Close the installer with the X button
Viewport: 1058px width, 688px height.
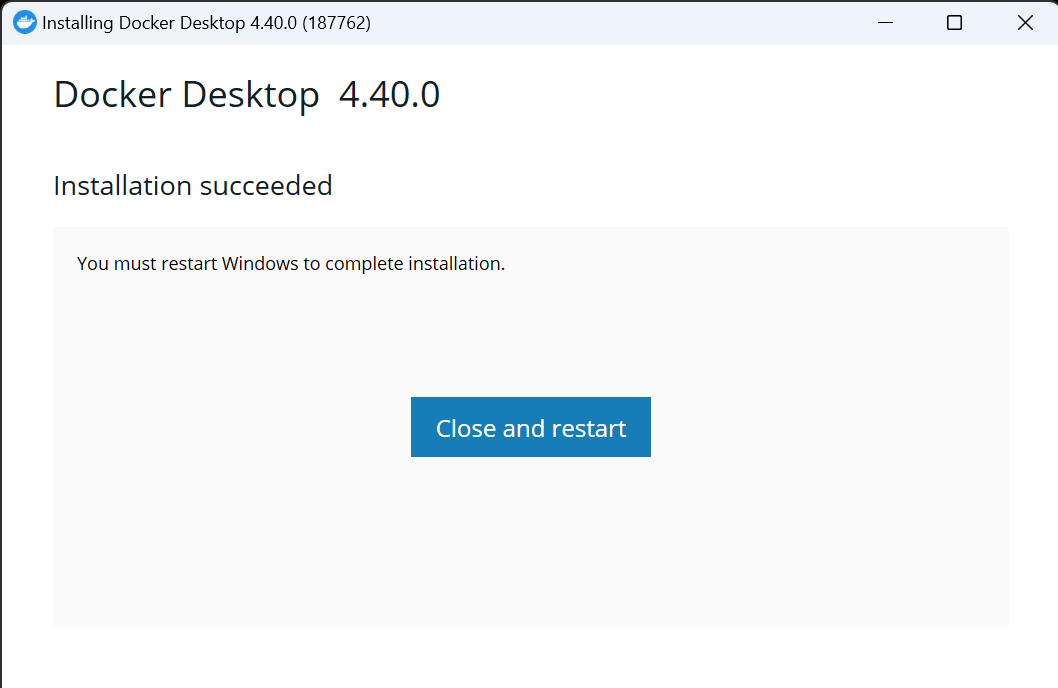click(1025, 23)
